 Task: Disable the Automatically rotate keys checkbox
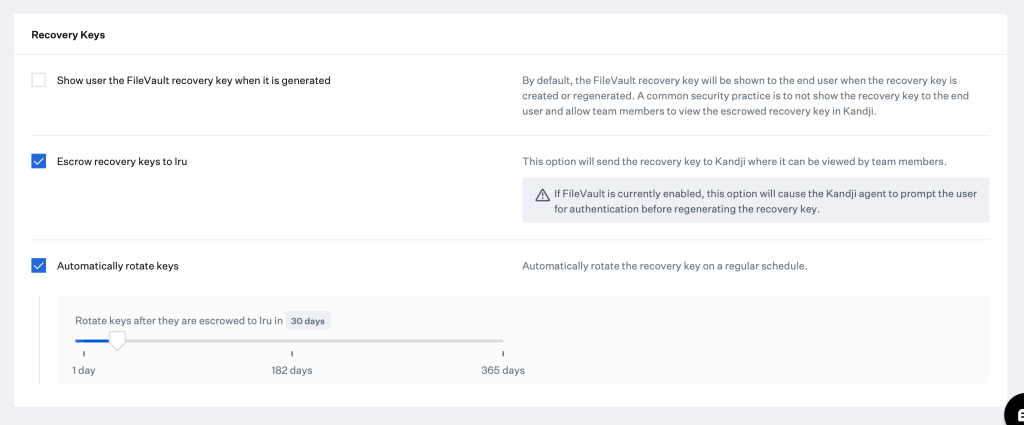pyautogui.click(x=39, y=266)
